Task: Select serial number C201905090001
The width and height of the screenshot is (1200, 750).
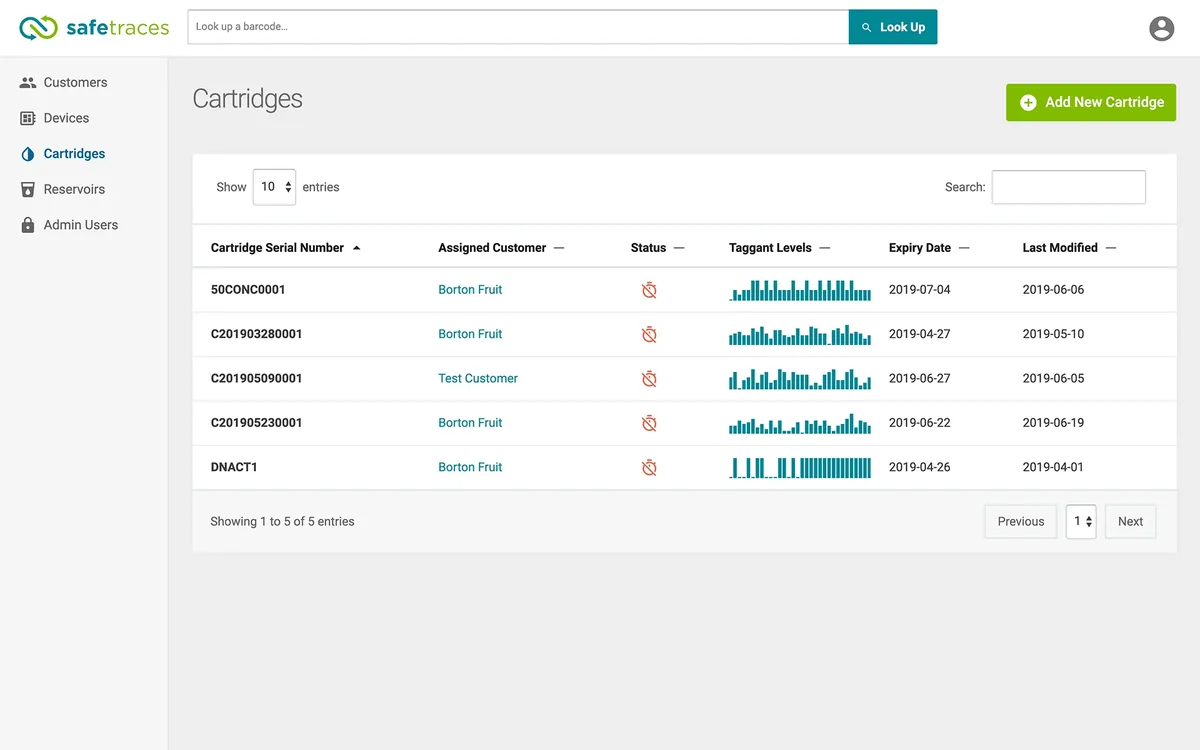Action: point(256,379)
